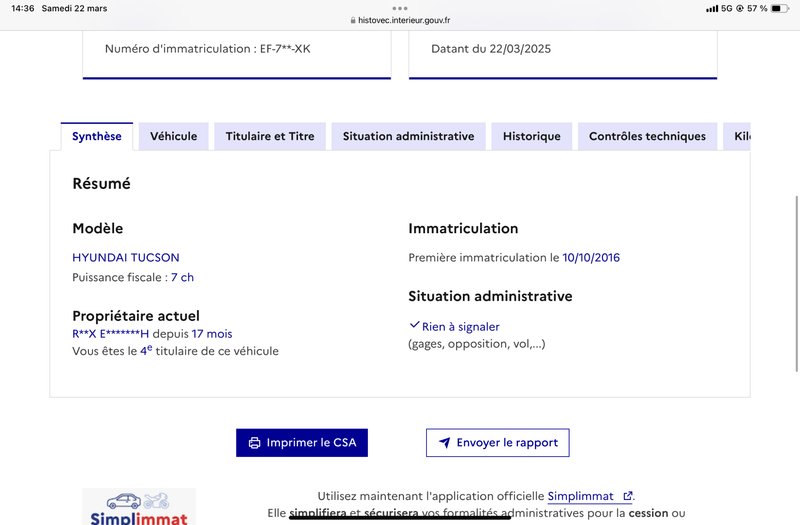800x525 pixels.
Task: Click the checkmark beside Rien à signaler
Action: [414, 324]
